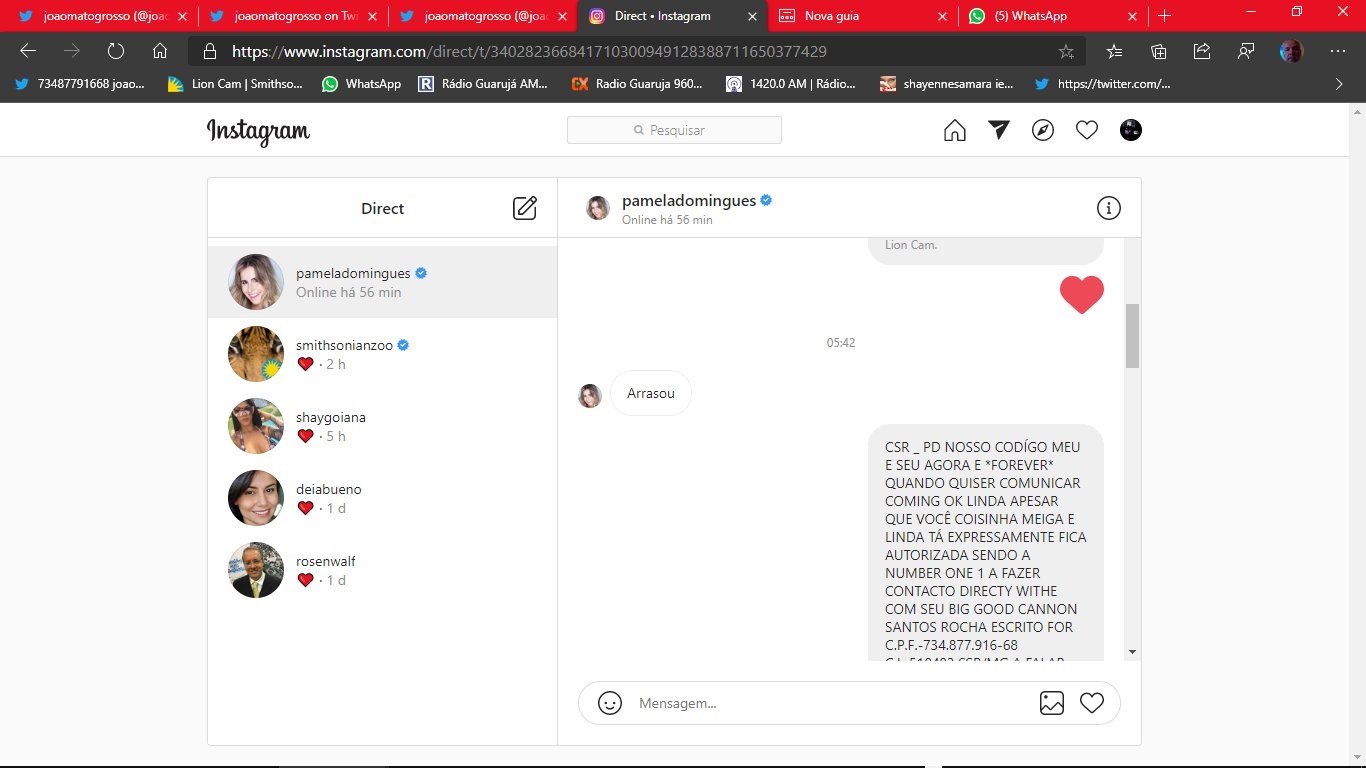This screenshot has width=1366, height=768.
Task: Open the browser favorites list icon
Action: coord(1115,51)
